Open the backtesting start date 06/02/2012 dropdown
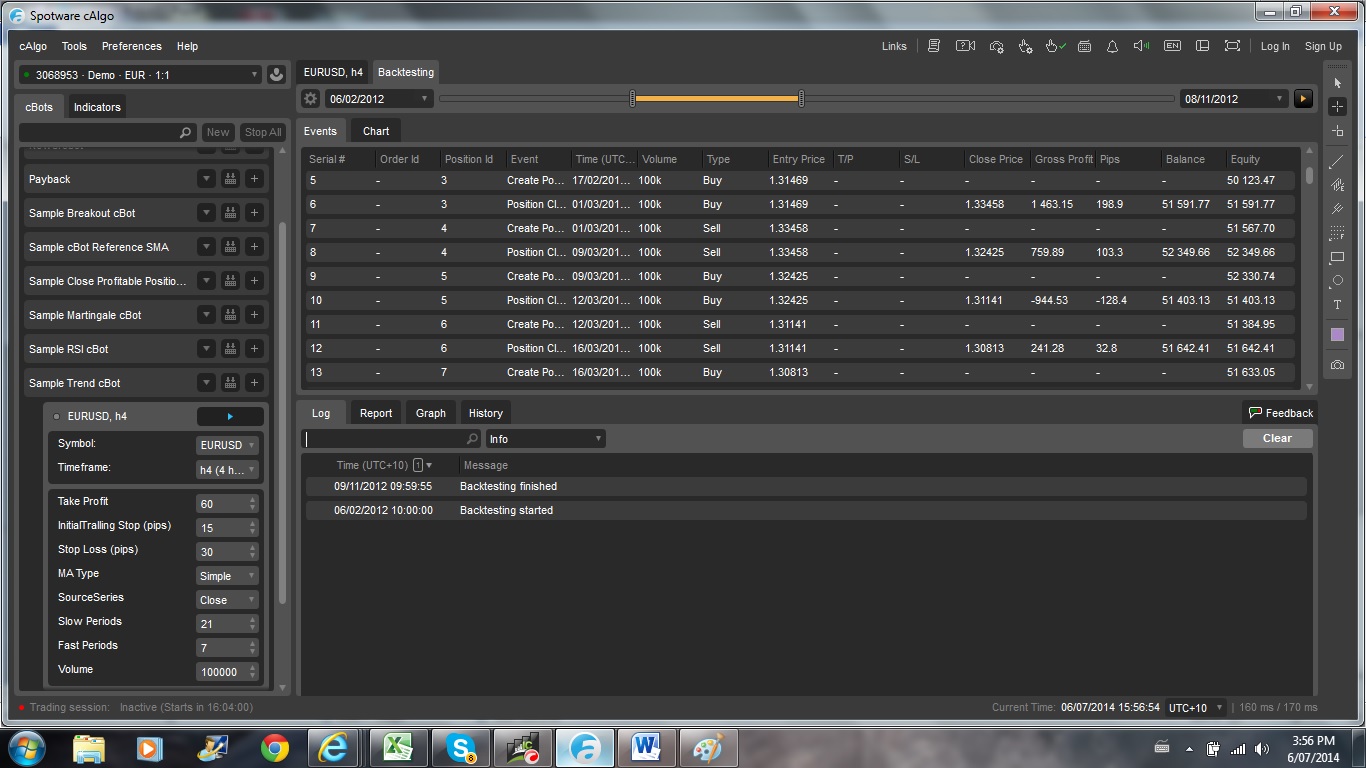 [378, 99]
